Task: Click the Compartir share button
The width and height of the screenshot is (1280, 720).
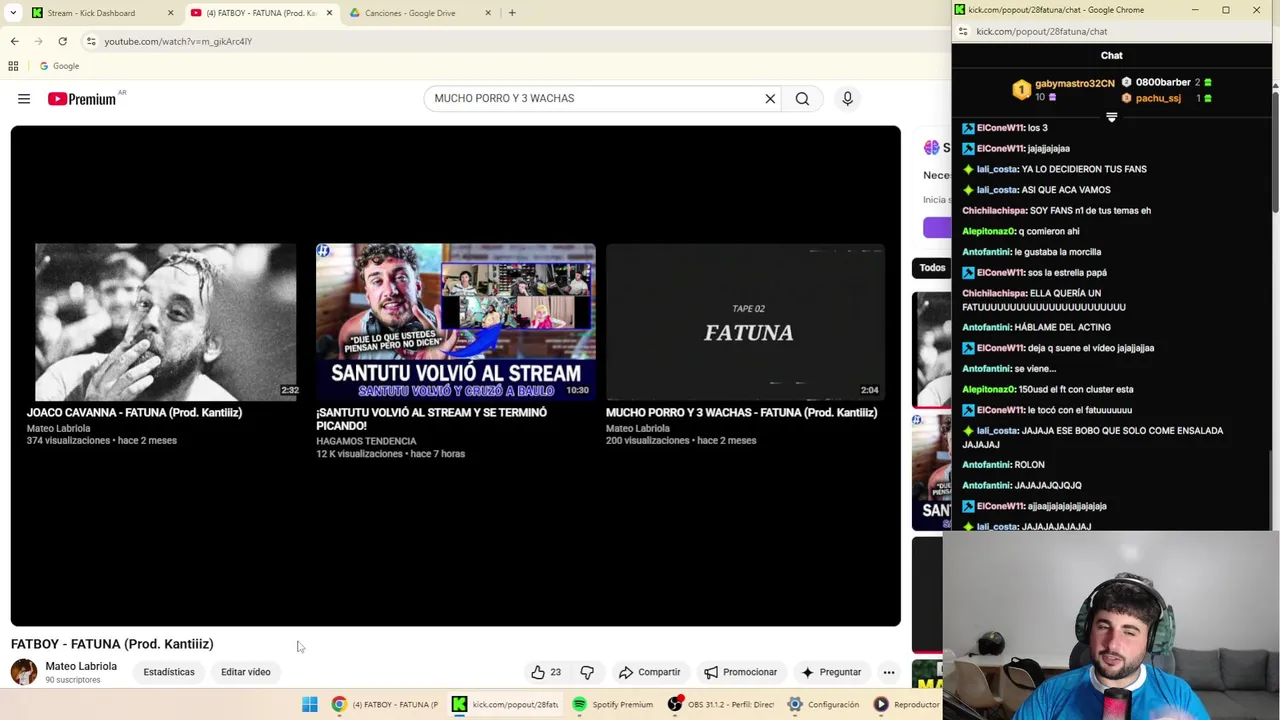Action: [x=649, y=672]
